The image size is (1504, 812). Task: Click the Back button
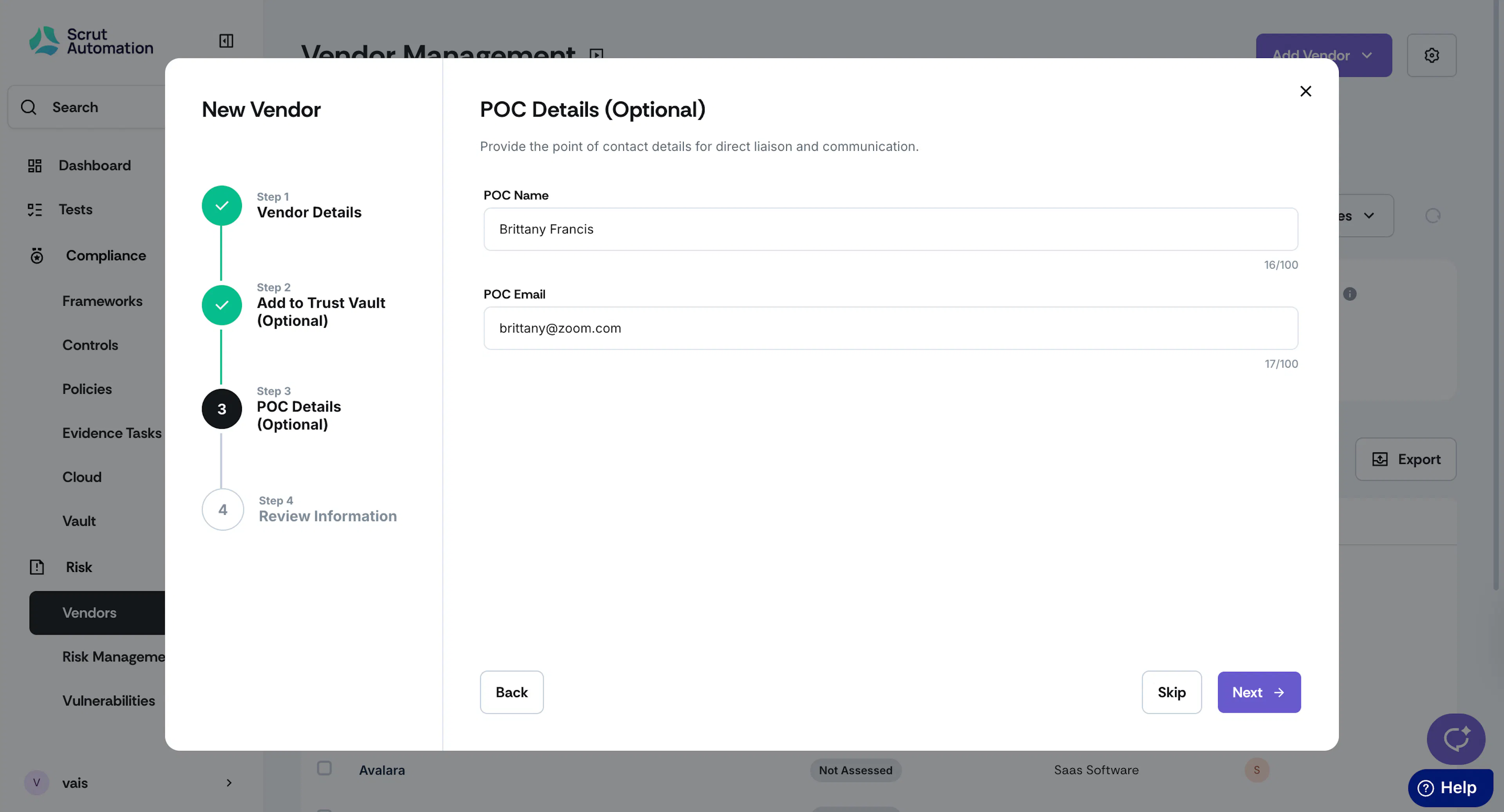coord(512,692)
